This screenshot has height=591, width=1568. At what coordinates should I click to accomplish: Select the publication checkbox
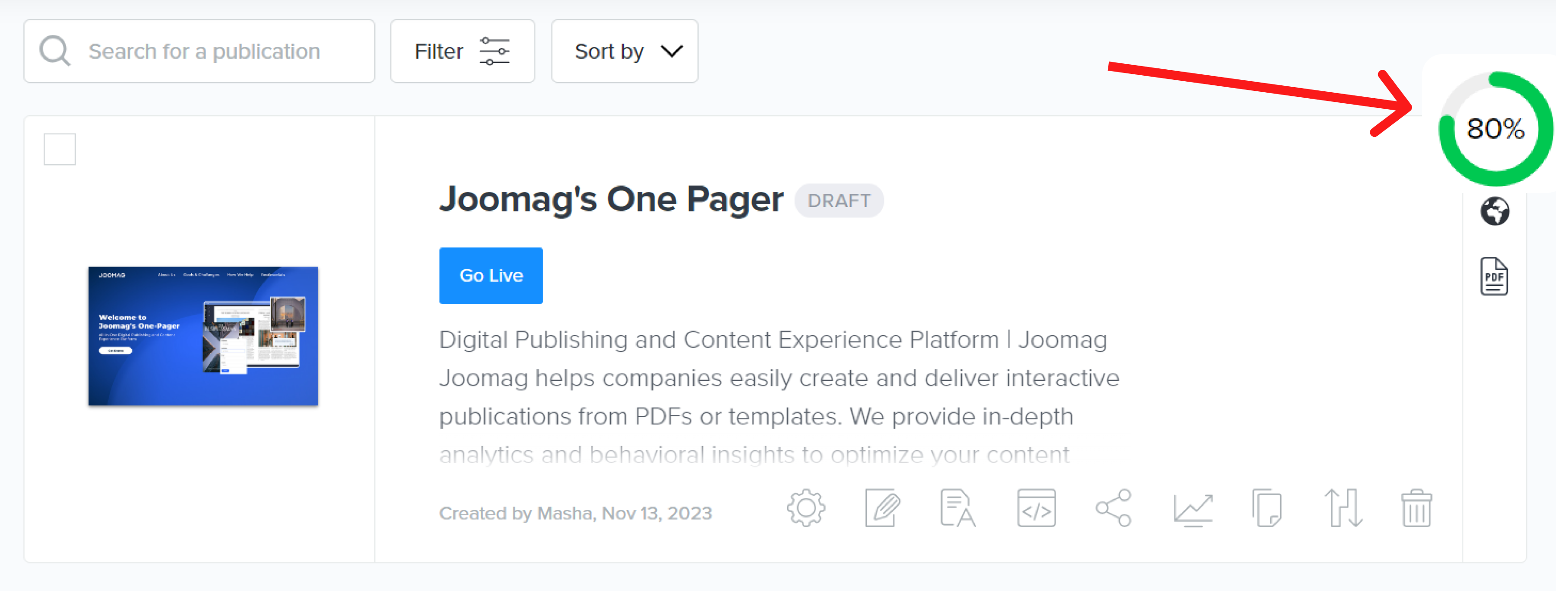[59, 148]
